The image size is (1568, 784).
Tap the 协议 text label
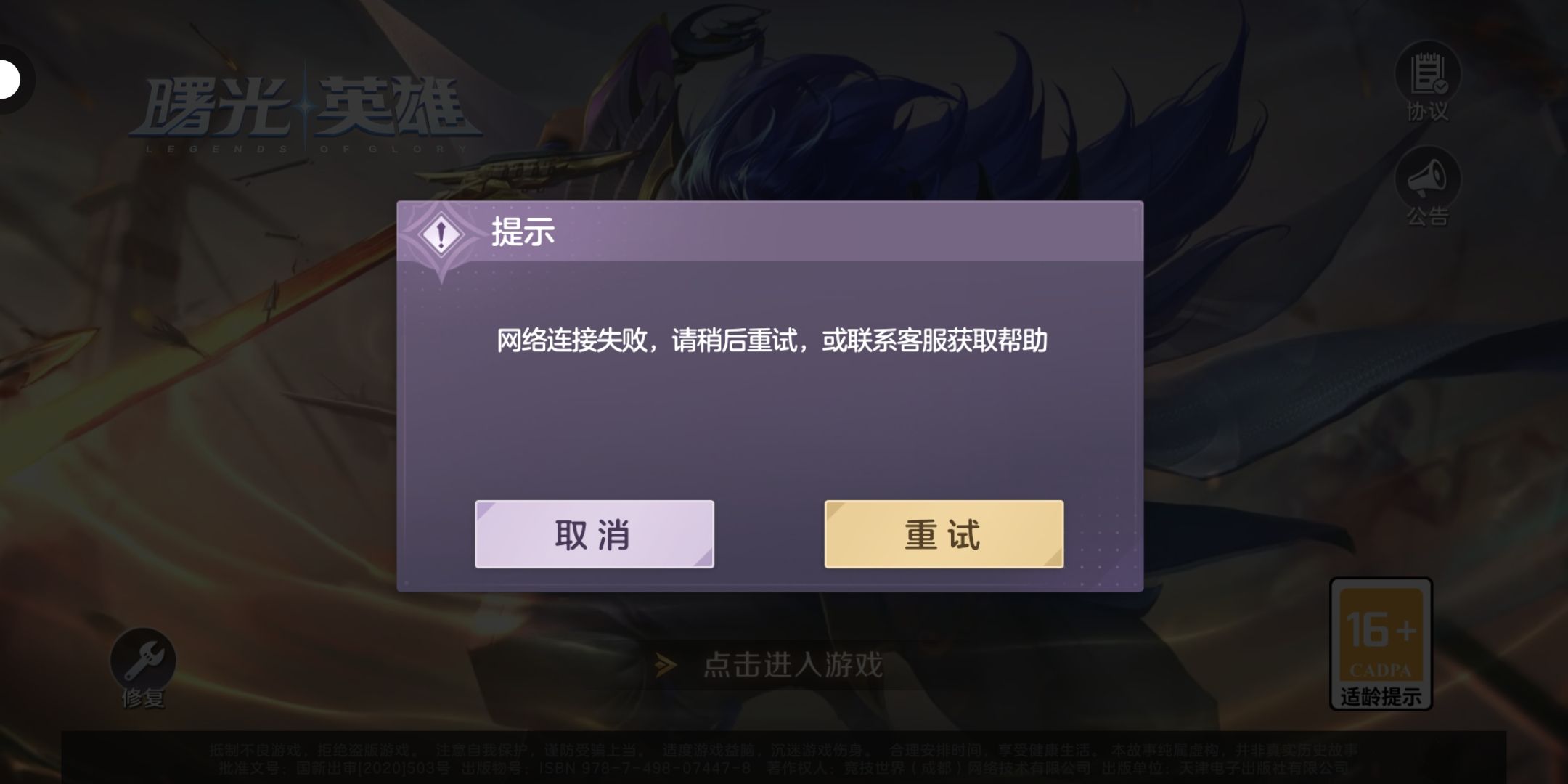point(1427,112)
